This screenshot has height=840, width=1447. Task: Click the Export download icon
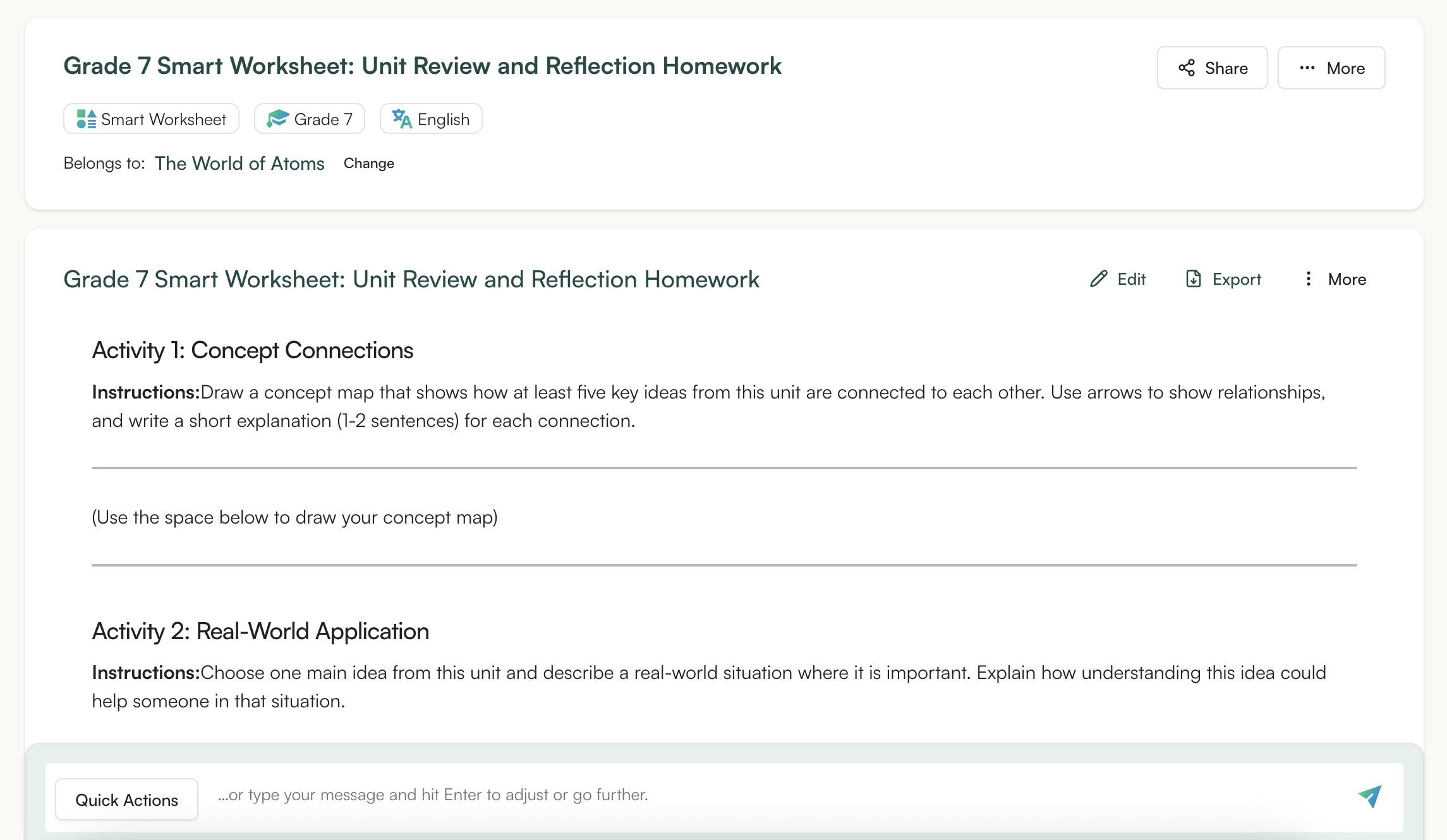(1193, 279)
